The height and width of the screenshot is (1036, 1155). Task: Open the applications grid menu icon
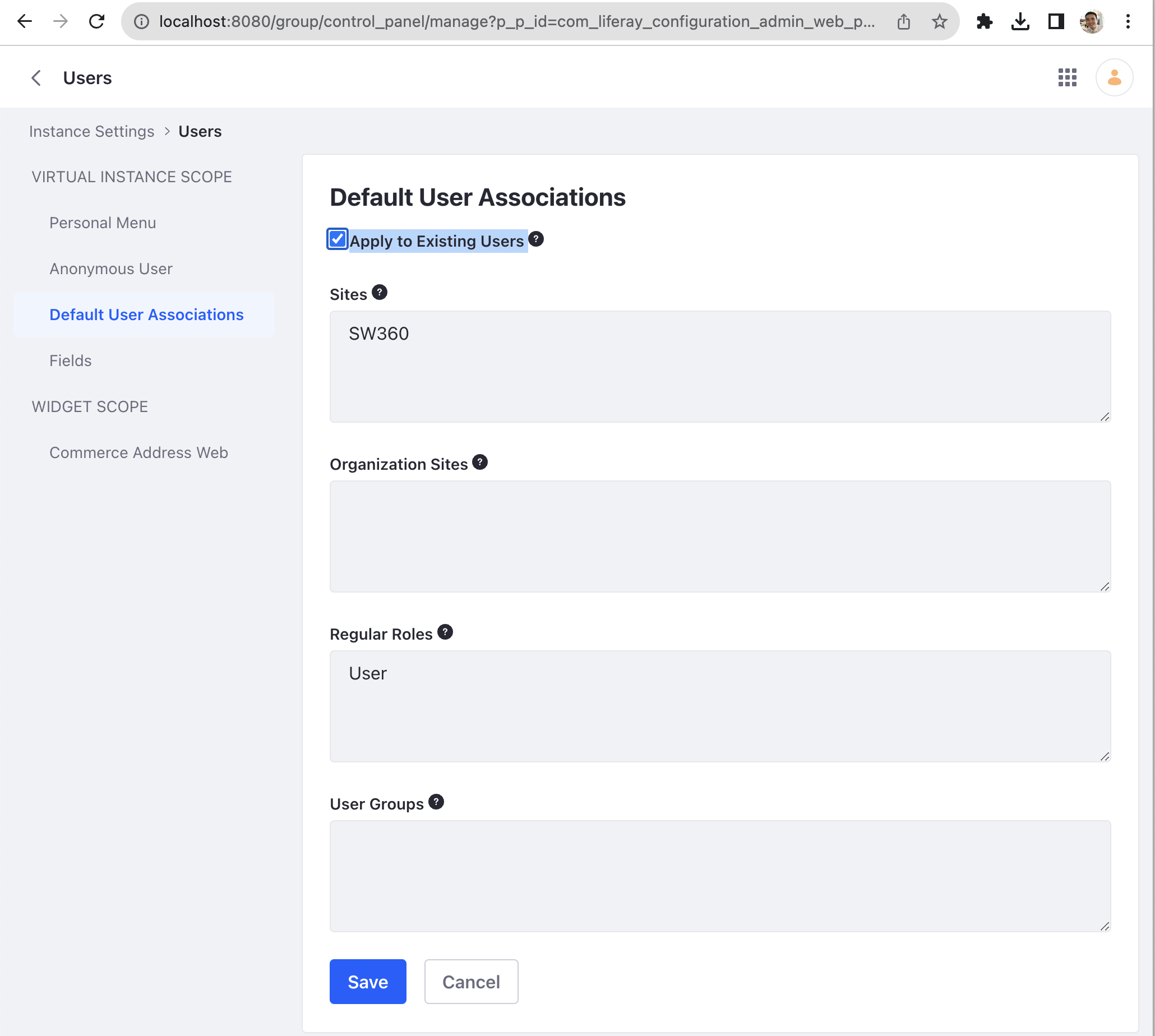pos(1067,77)
